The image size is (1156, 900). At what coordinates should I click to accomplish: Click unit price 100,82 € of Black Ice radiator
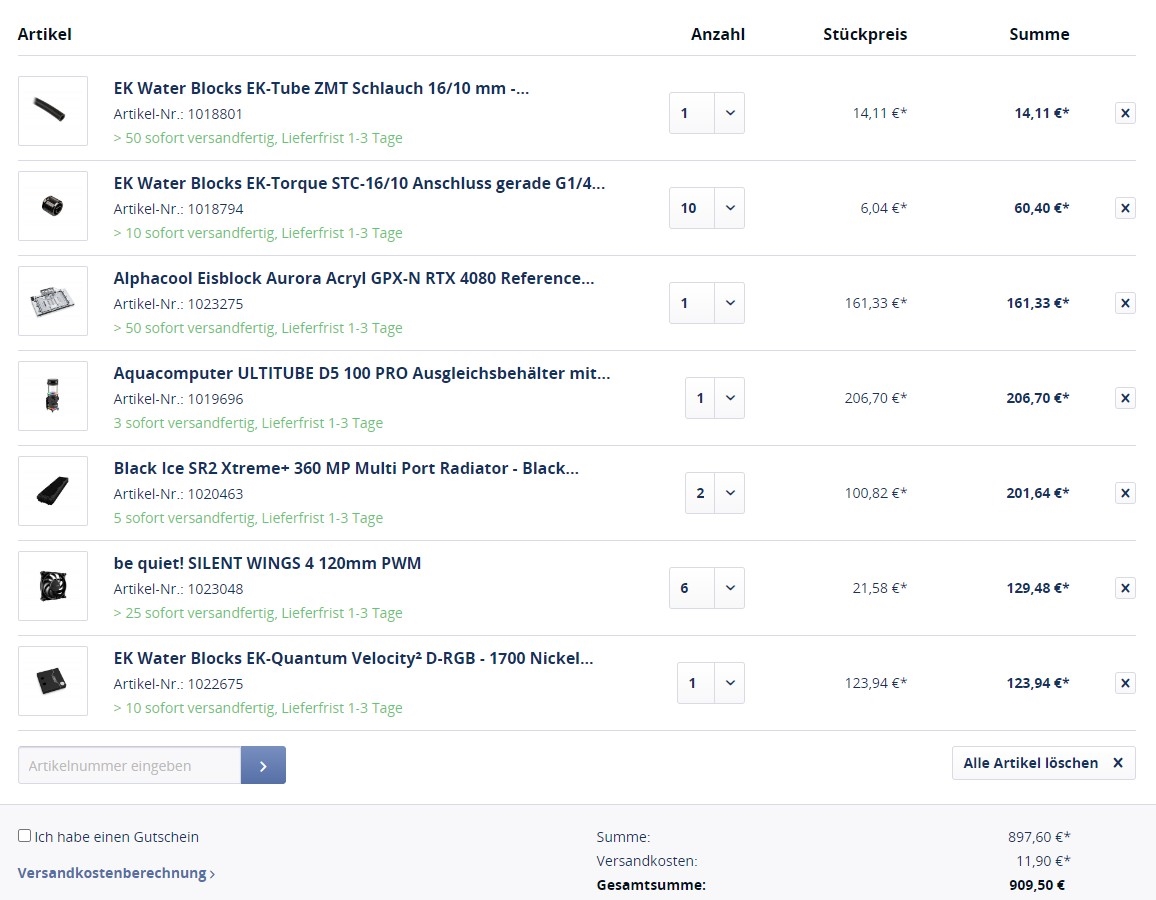[876, 493]
